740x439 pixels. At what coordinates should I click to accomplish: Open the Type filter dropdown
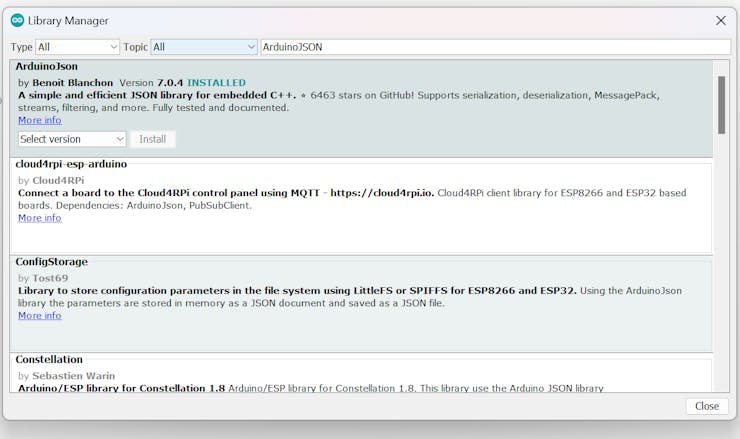77,47
